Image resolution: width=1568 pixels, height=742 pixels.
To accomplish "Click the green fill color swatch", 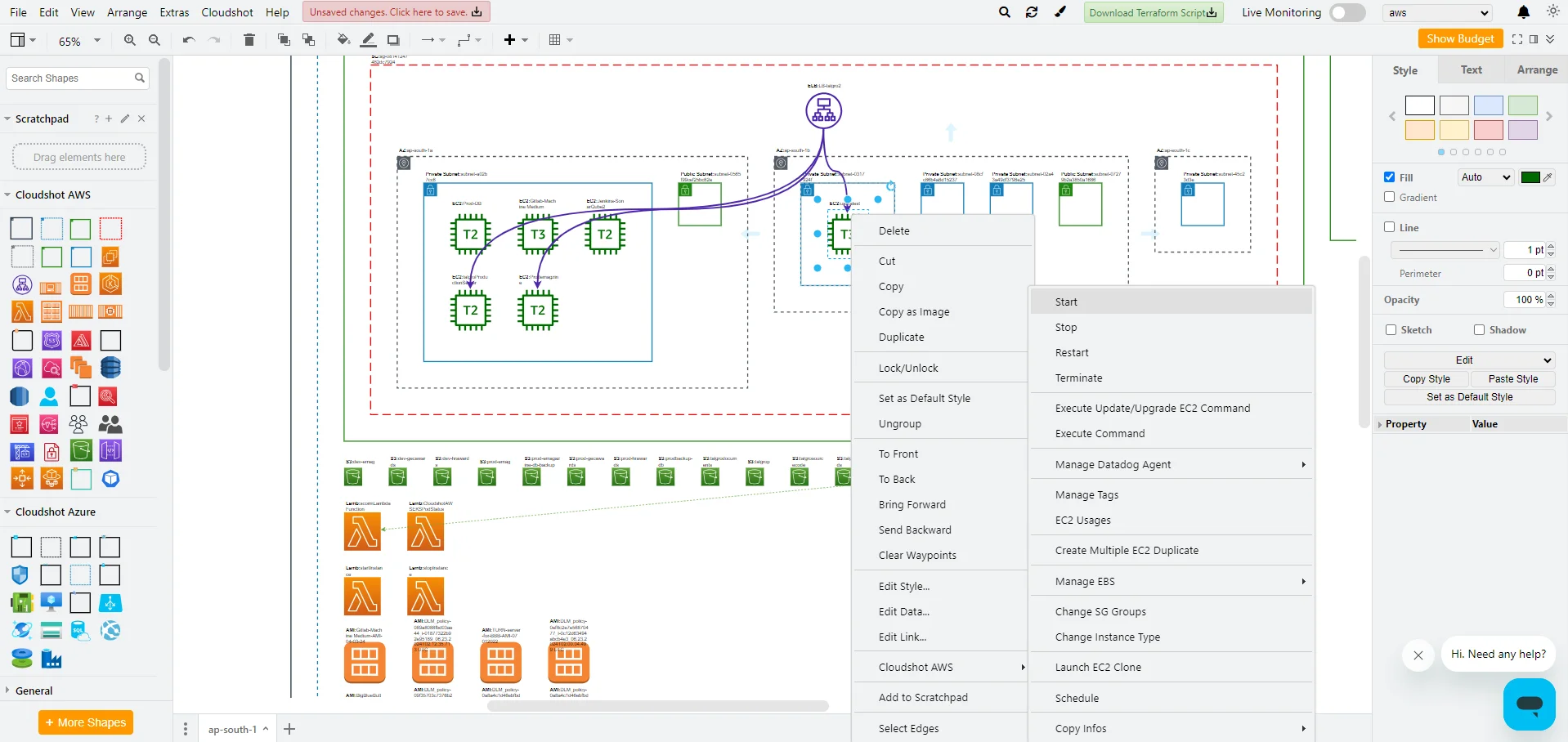I will (x=1530, y=177).
